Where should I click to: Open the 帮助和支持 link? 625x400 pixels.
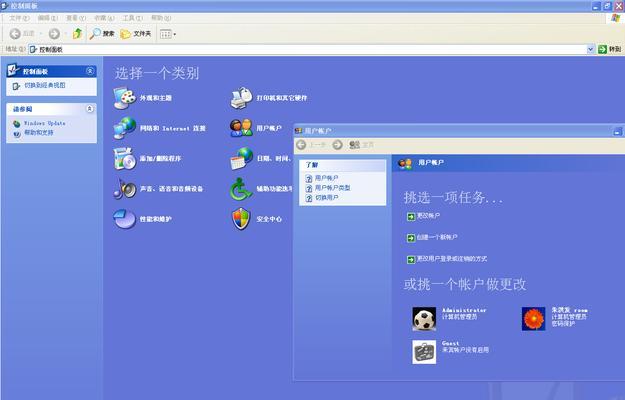39,132
